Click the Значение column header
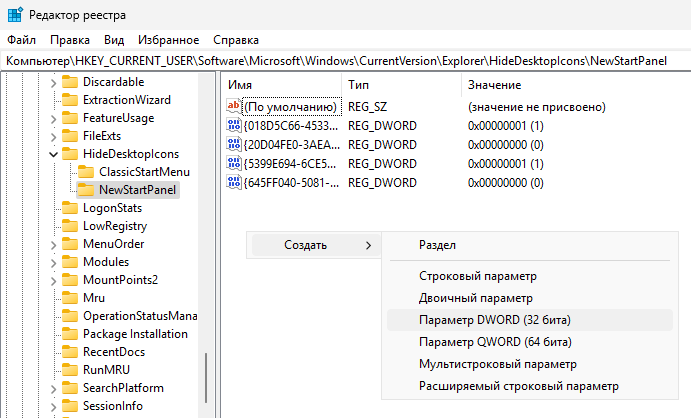 [x=494, y=85]
